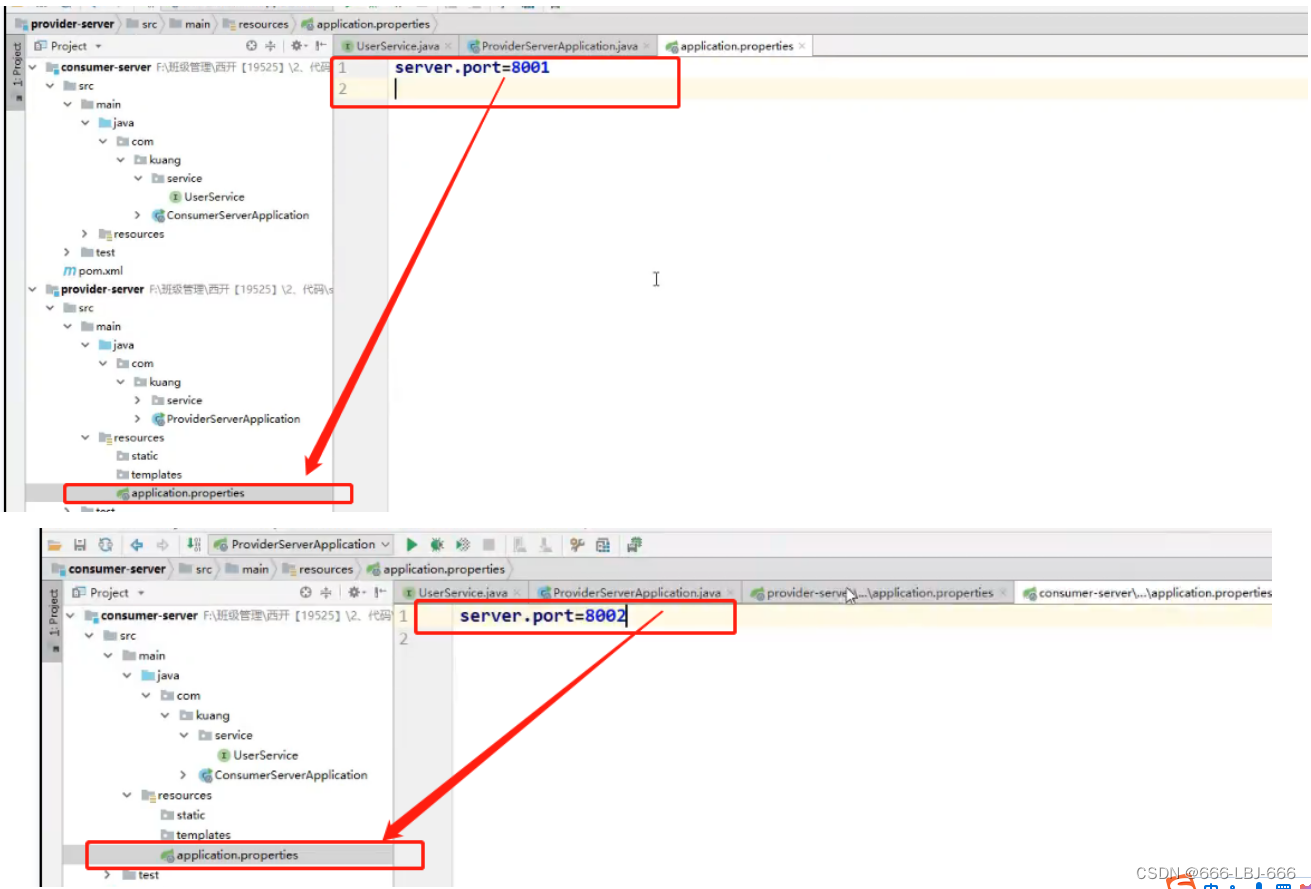The width and height of the screenshot is (1311, 889).
Task: Switch to UserService.java tab in 8001 window
Action: pos(397,46)
